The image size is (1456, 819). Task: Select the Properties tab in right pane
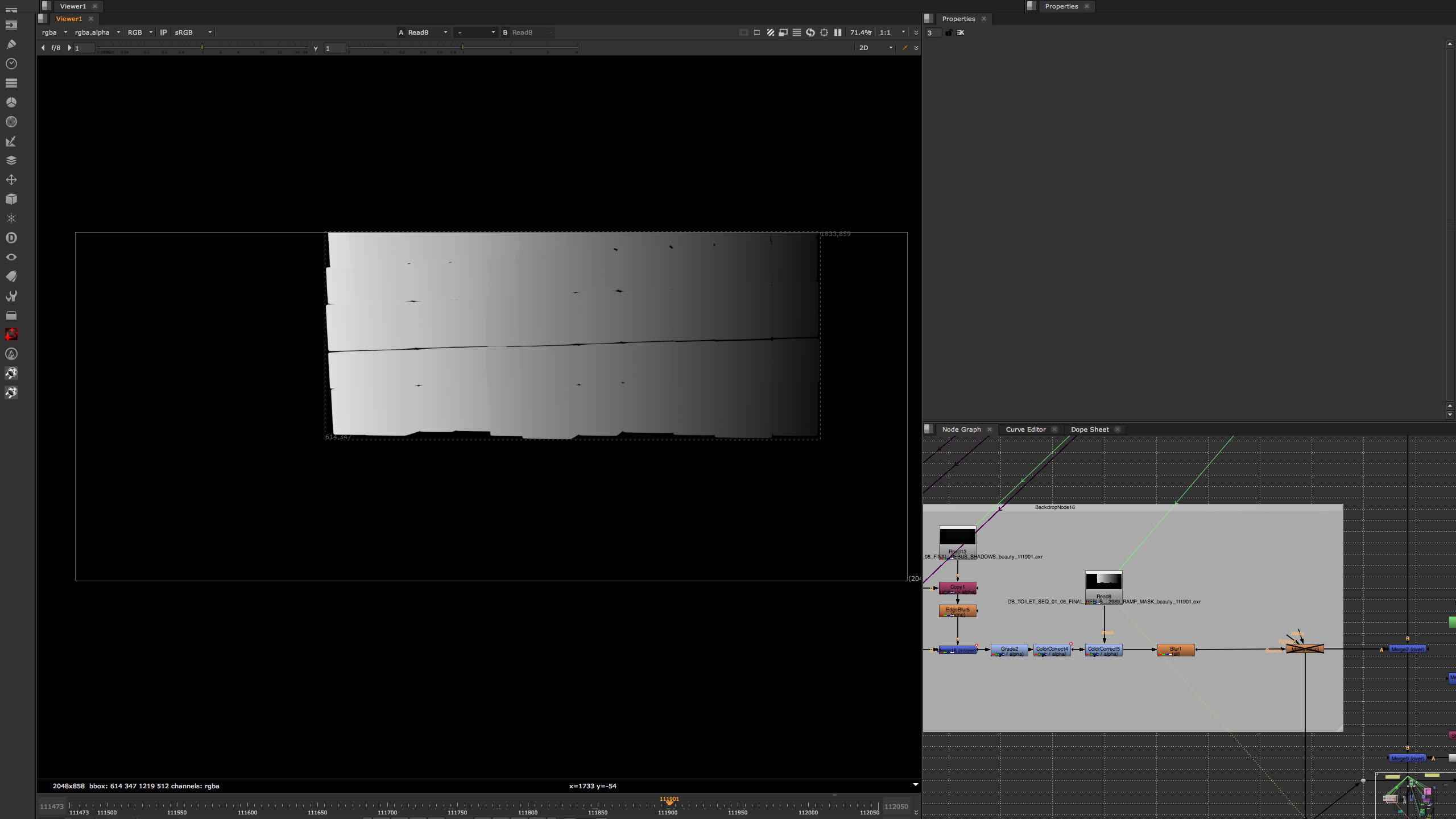click(x=958, y=19)
